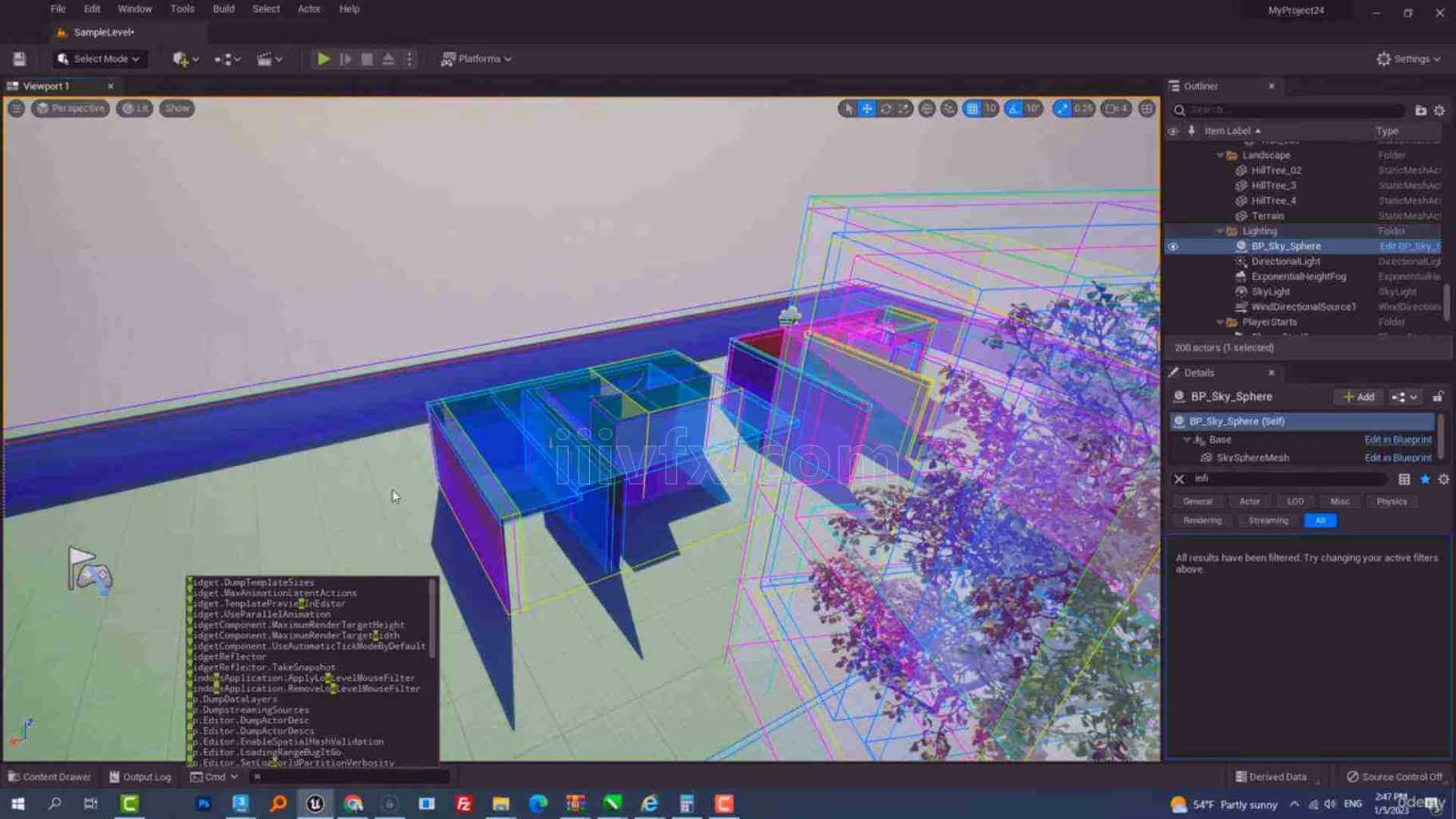Toggle world/local coordinate space globe icon

927,109
